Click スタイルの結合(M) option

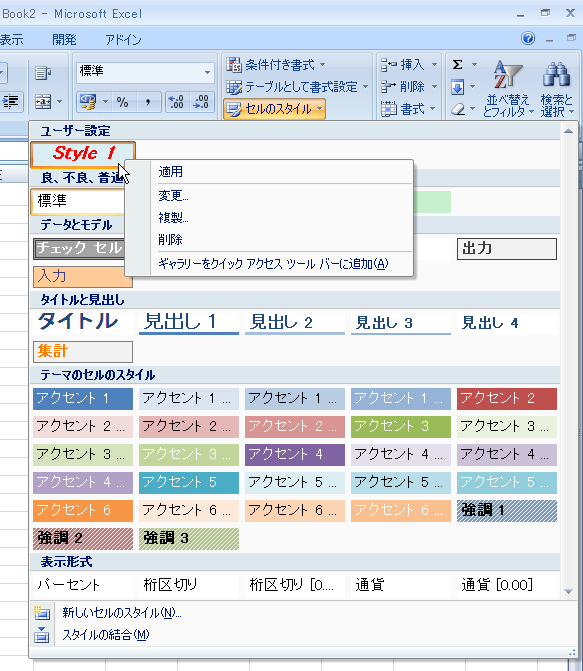click(x=106, y=635)
